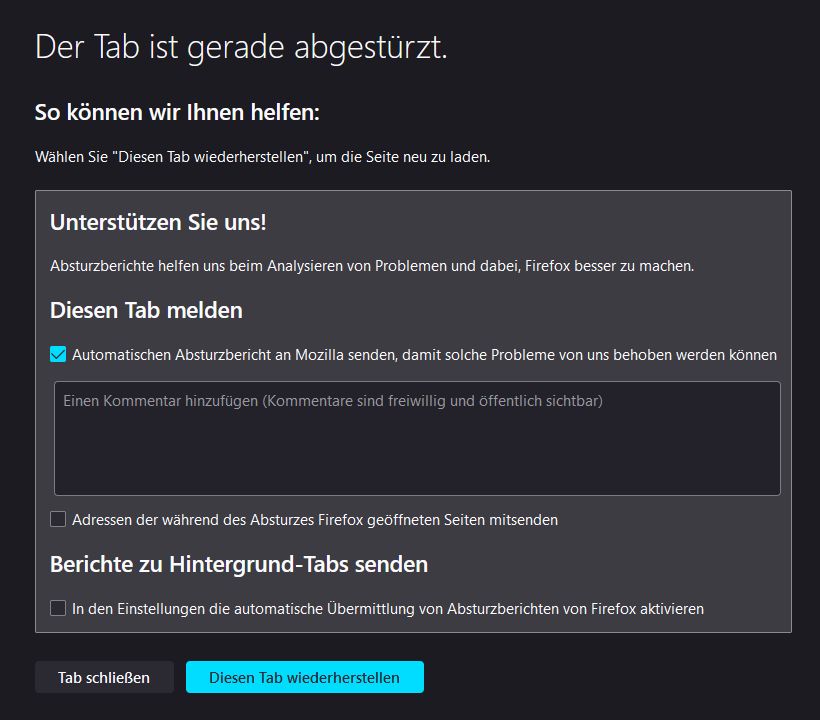This screenshot has height=720, width=820.
Task: Focus the comment text area
Action: point(416,450)
